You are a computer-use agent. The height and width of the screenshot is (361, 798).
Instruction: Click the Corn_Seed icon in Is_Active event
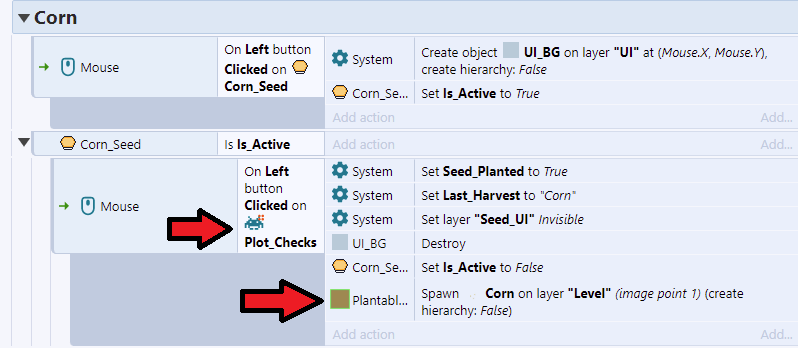coord(68,144)
